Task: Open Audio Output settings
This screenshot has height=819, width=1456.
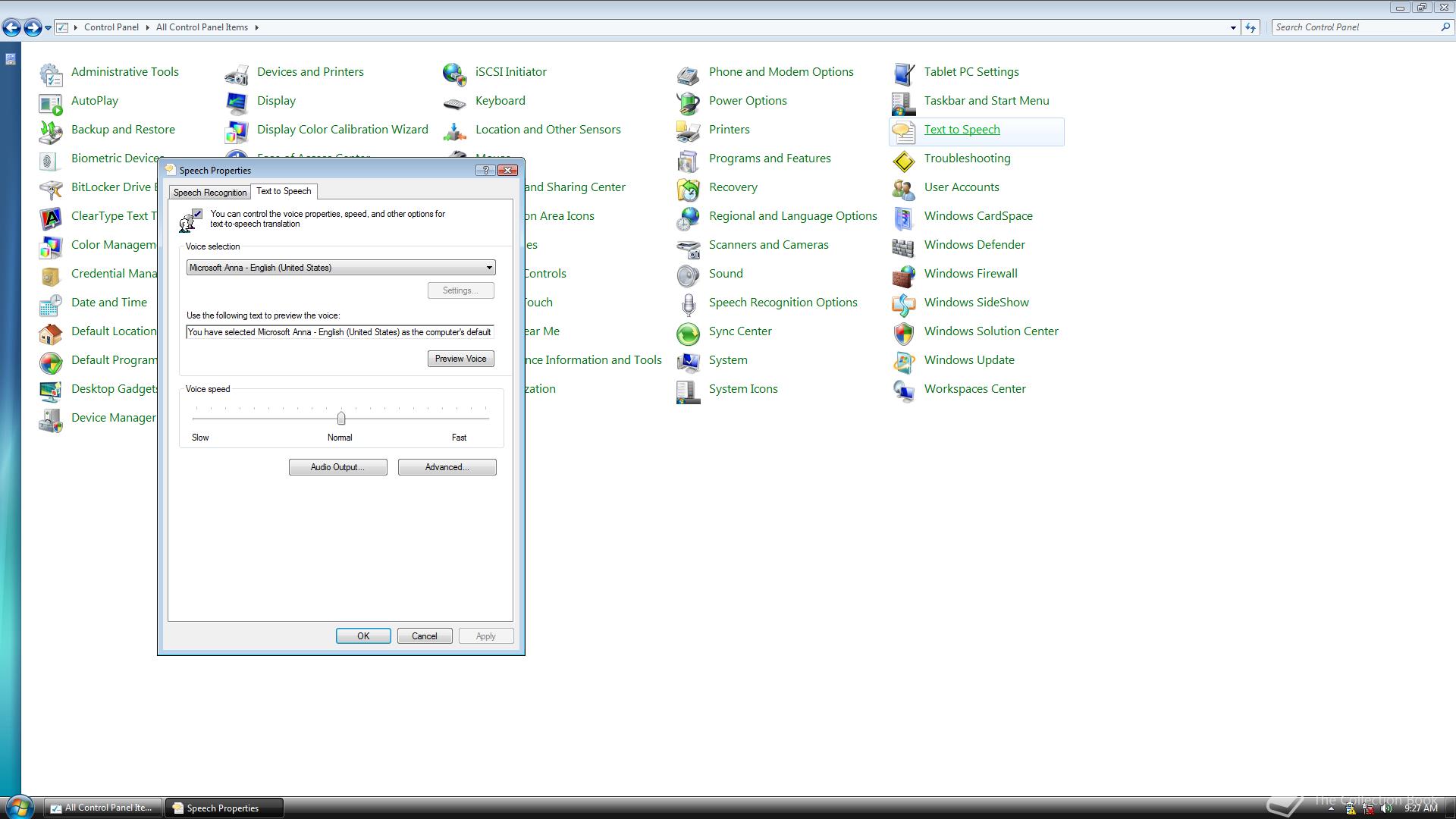Action: (337, 467)
